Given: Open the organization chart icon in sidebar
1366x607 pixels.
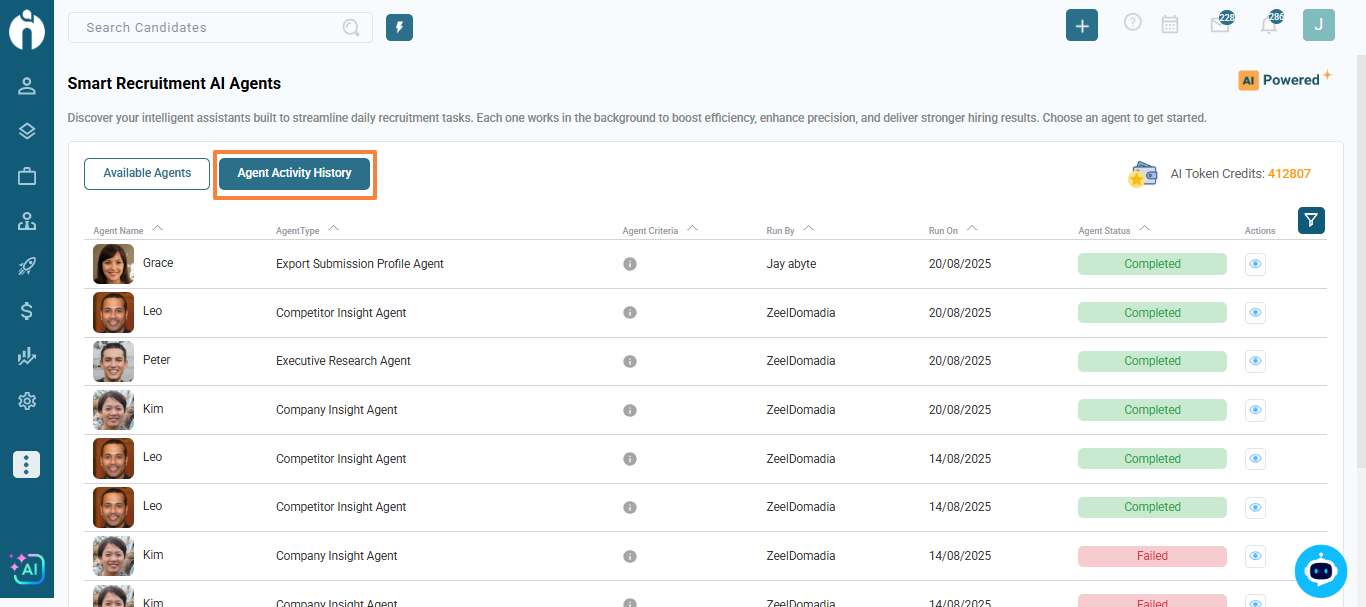Looking at the screenshot, I should [27, 222].
